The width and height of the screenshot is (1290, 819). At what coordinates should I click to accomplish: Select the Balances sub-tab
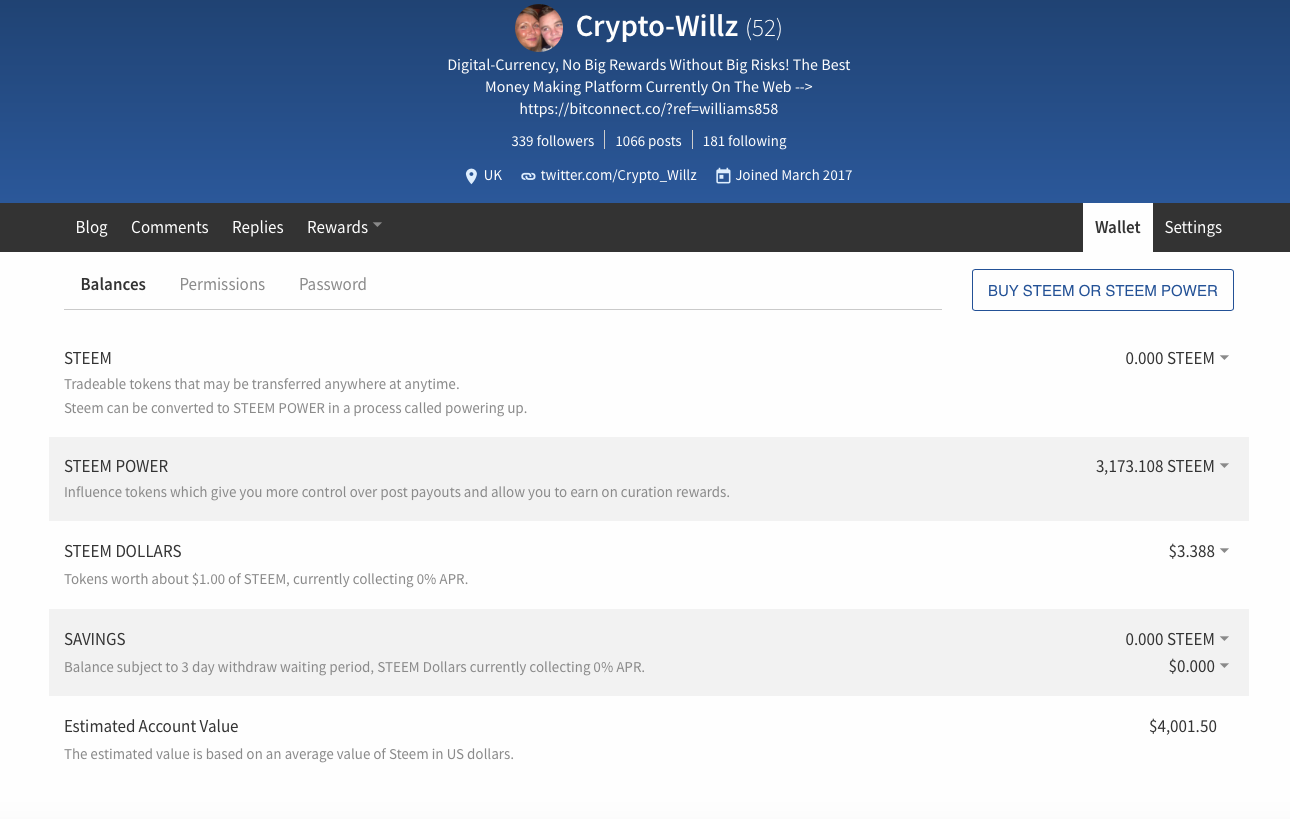113,284
